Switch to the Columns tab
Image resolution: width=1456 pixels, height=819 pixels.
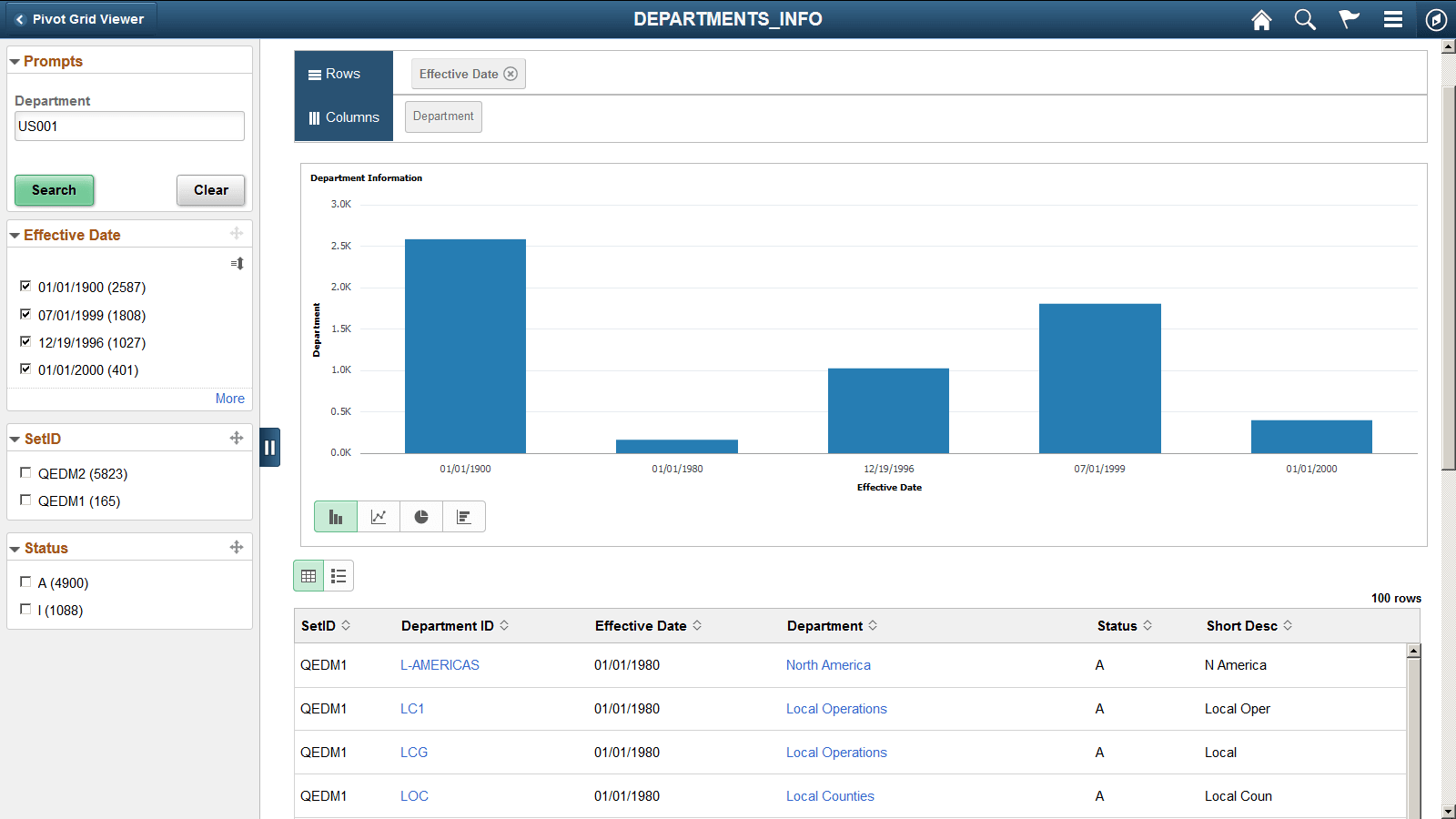point(344,116)
